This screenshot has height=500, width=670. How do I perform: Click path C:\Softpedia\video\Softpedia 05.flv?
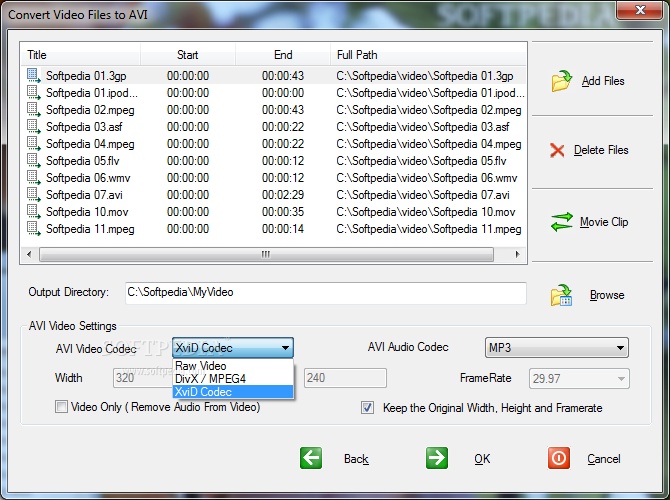click(421, 161)
